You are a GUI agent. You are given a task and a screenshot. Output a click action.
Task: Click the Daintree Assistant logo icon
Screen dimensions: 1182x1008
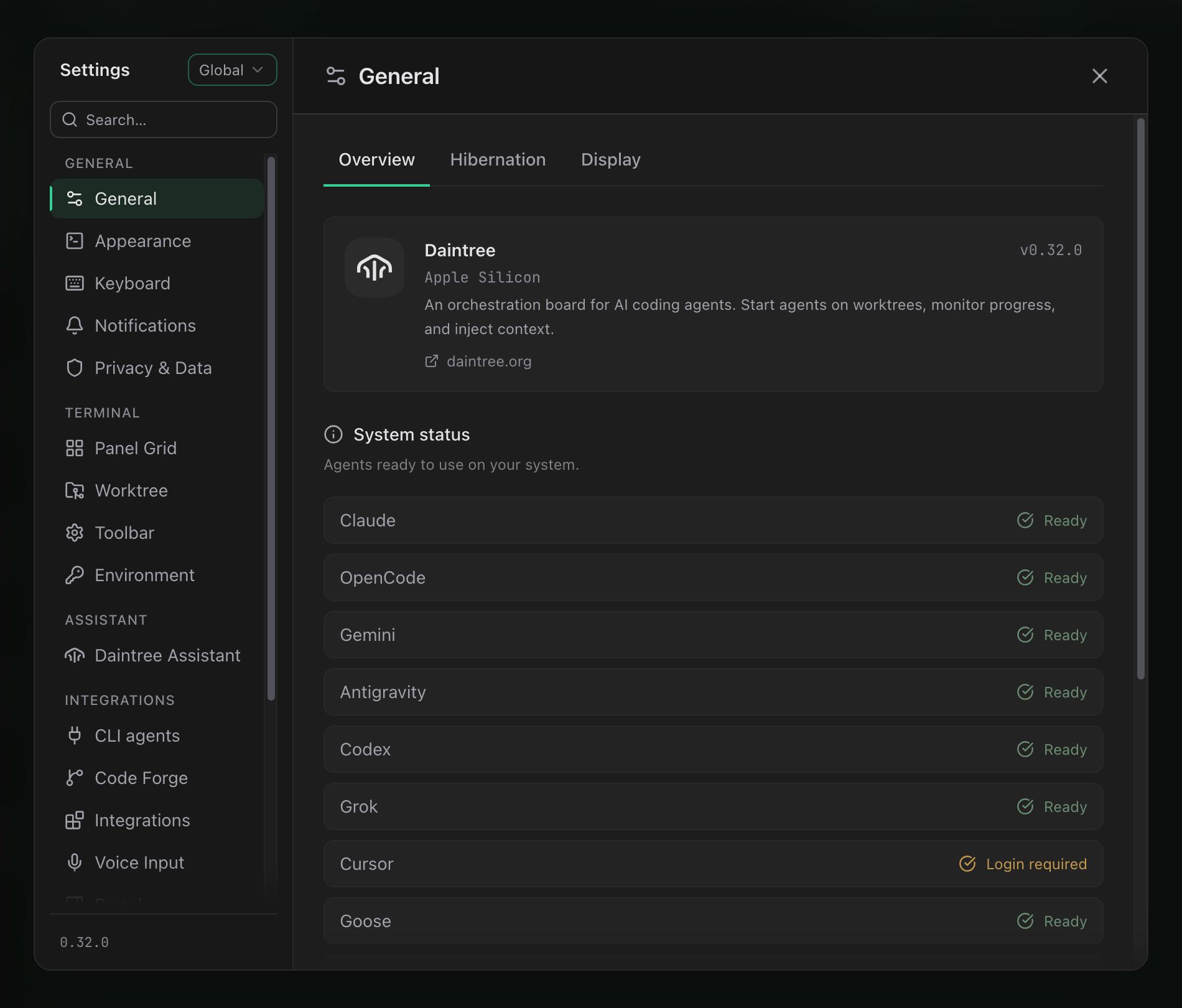[75, 655]
